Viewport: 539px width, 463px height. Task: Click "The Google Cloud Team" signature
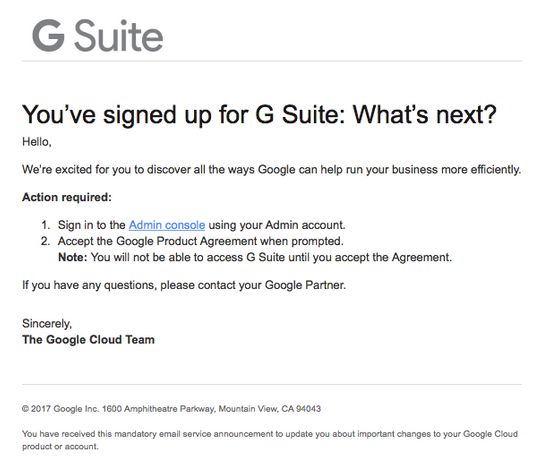[x=88, y=340]
